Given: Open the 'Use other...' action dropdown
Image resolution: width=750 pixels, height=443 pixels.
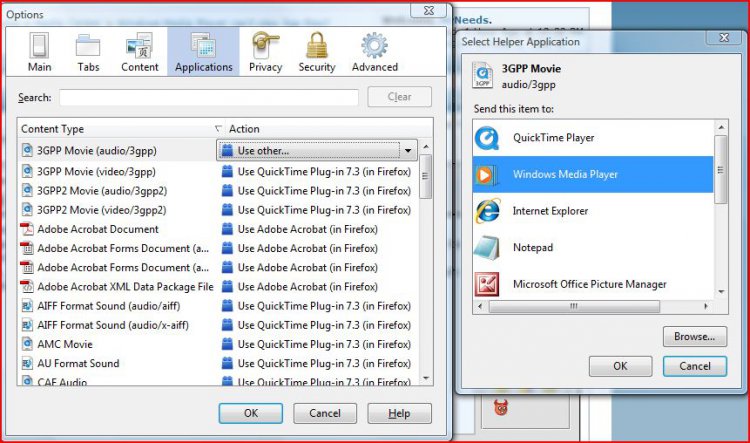Looking at the screenshot, I should coord(317,150).
